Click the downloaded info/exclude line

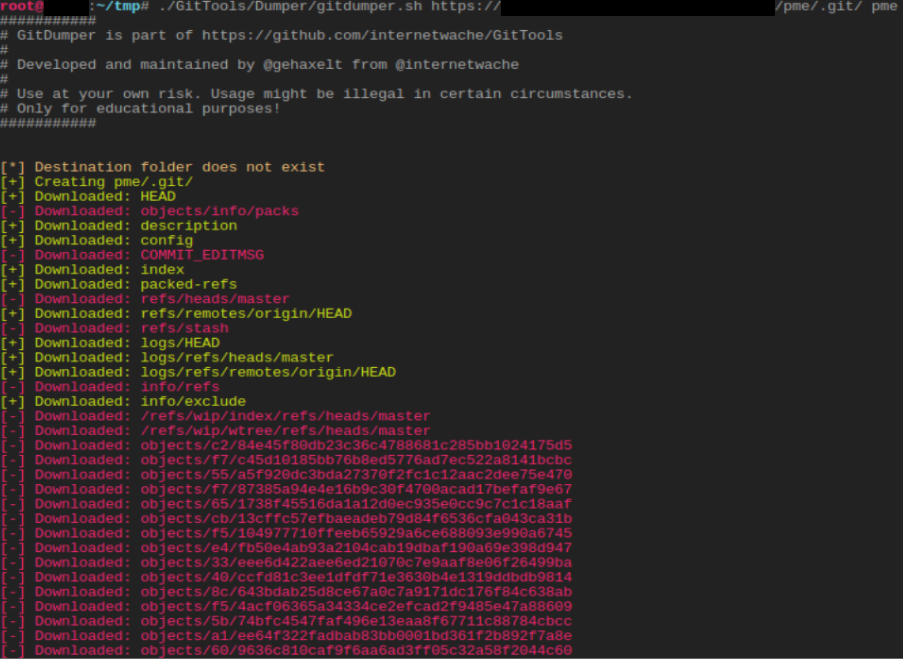pyautogui.click(x=193, y=401)
